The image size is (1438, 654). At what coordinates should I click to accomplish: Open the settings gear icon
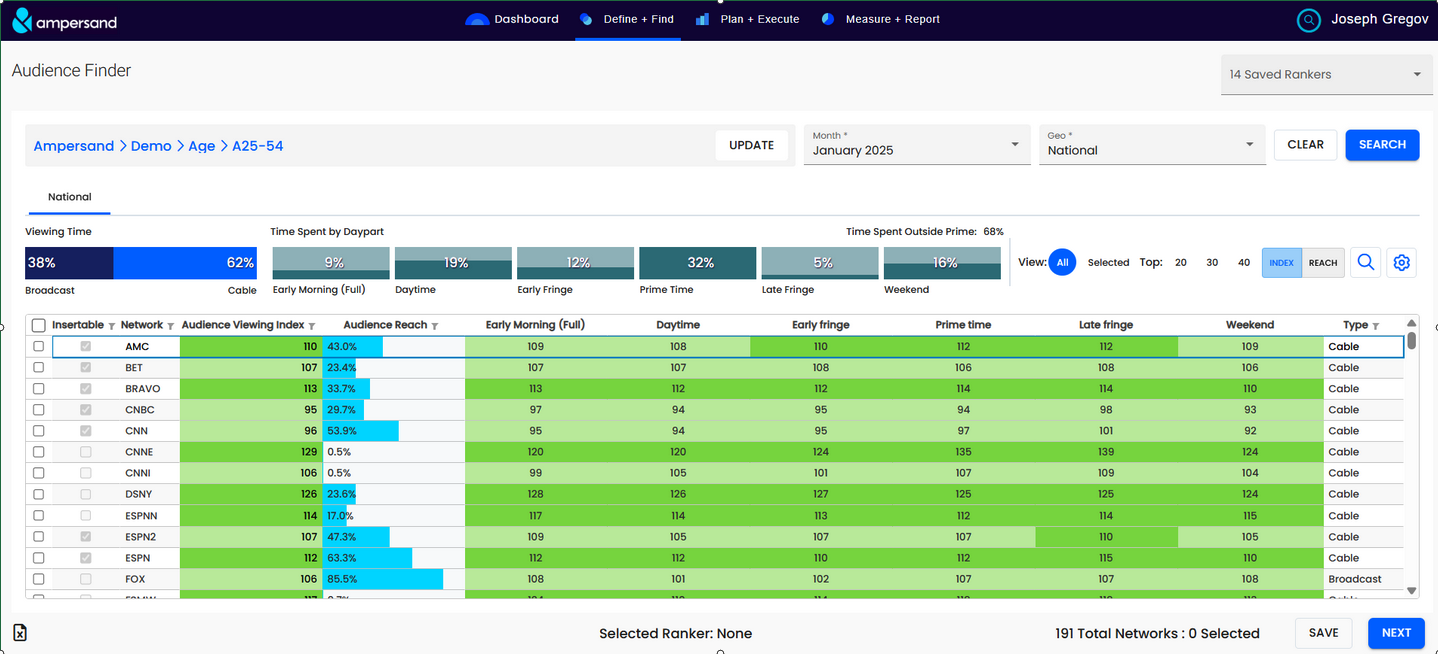(1401, 263)
